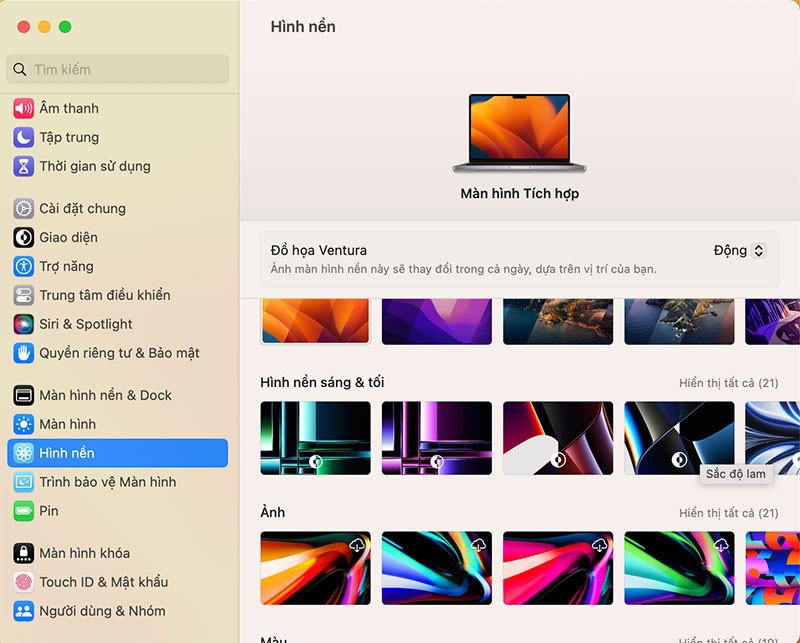
Task: Click the Giao diện appearance icon
Action: click(x=23, y=238)
